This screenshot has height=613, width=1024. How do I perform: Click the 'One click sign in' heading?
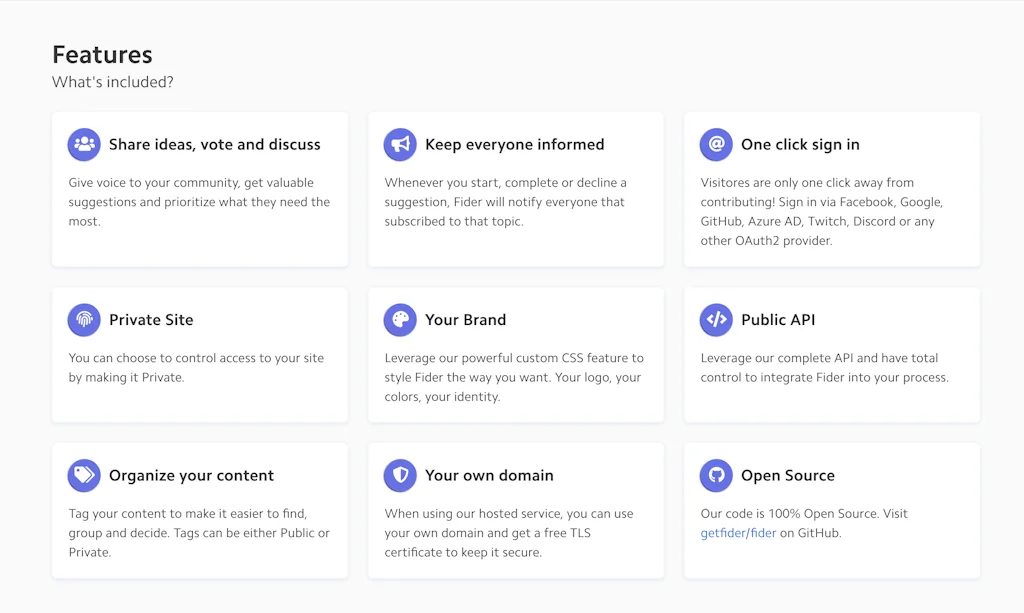[800, 144]
